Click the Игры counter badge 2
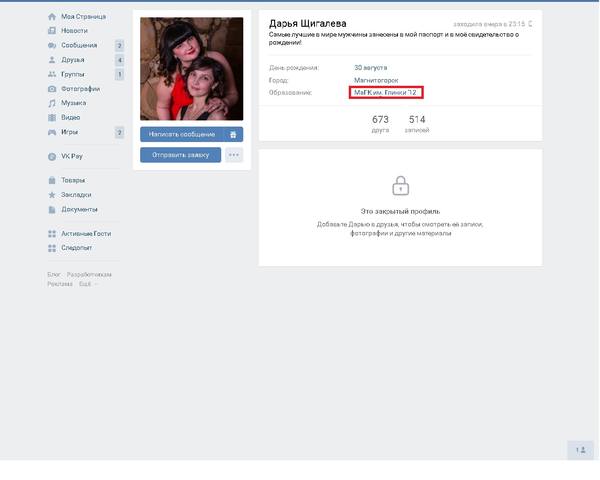 coord(119,132)
